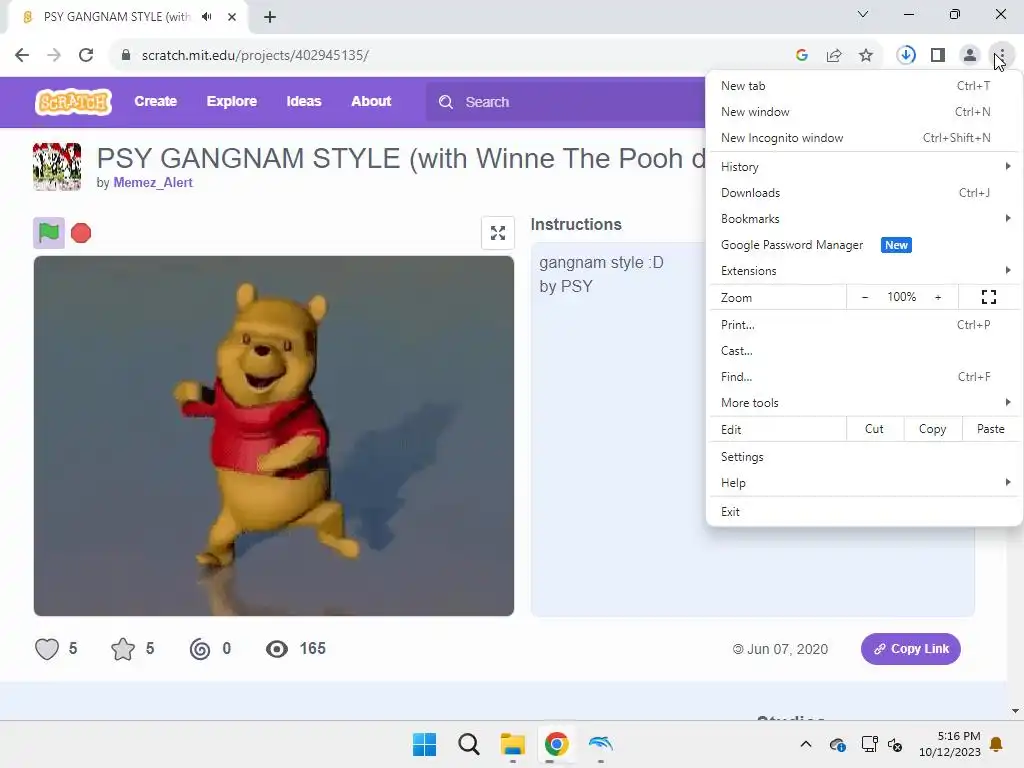Select Exit in the menu

pyautogui.click(x=864, y=511)
